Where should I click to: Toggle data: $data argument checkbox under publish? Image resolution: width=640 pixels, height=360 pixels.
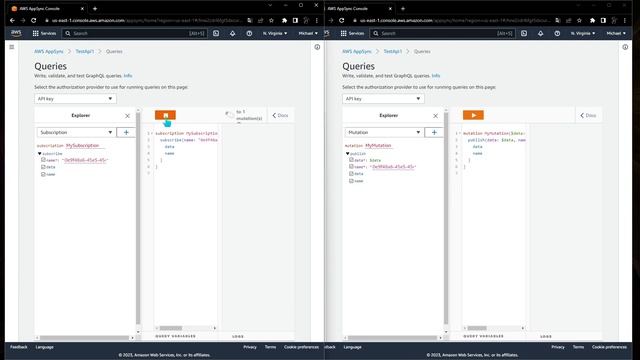[351, 160]
